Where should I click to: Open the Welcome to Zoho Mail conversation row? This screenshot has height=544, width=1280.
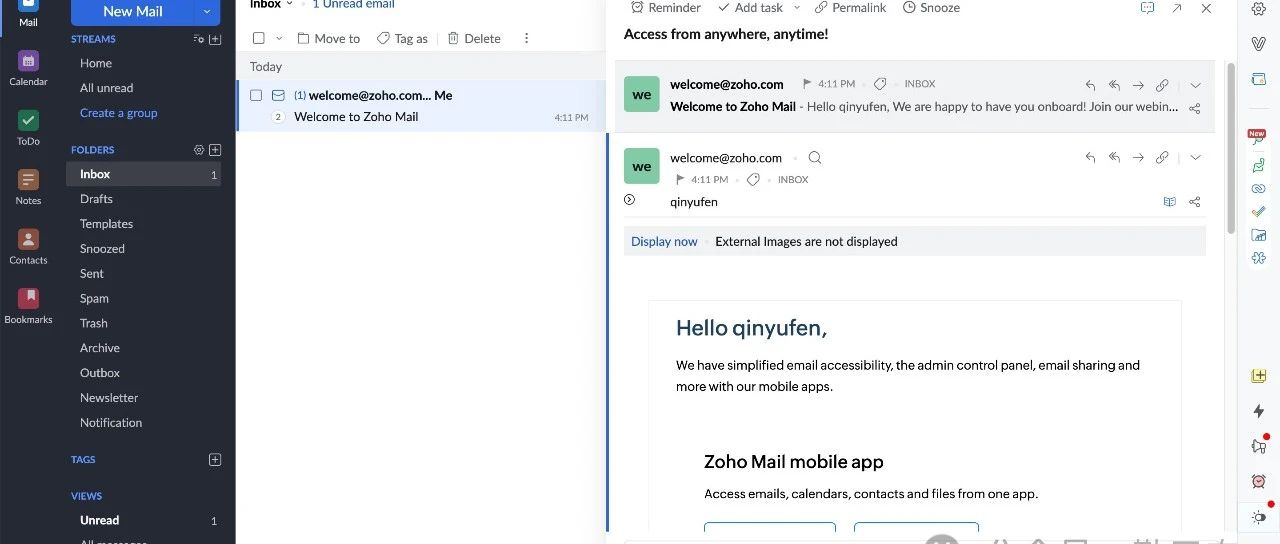[x=421, y=106]
